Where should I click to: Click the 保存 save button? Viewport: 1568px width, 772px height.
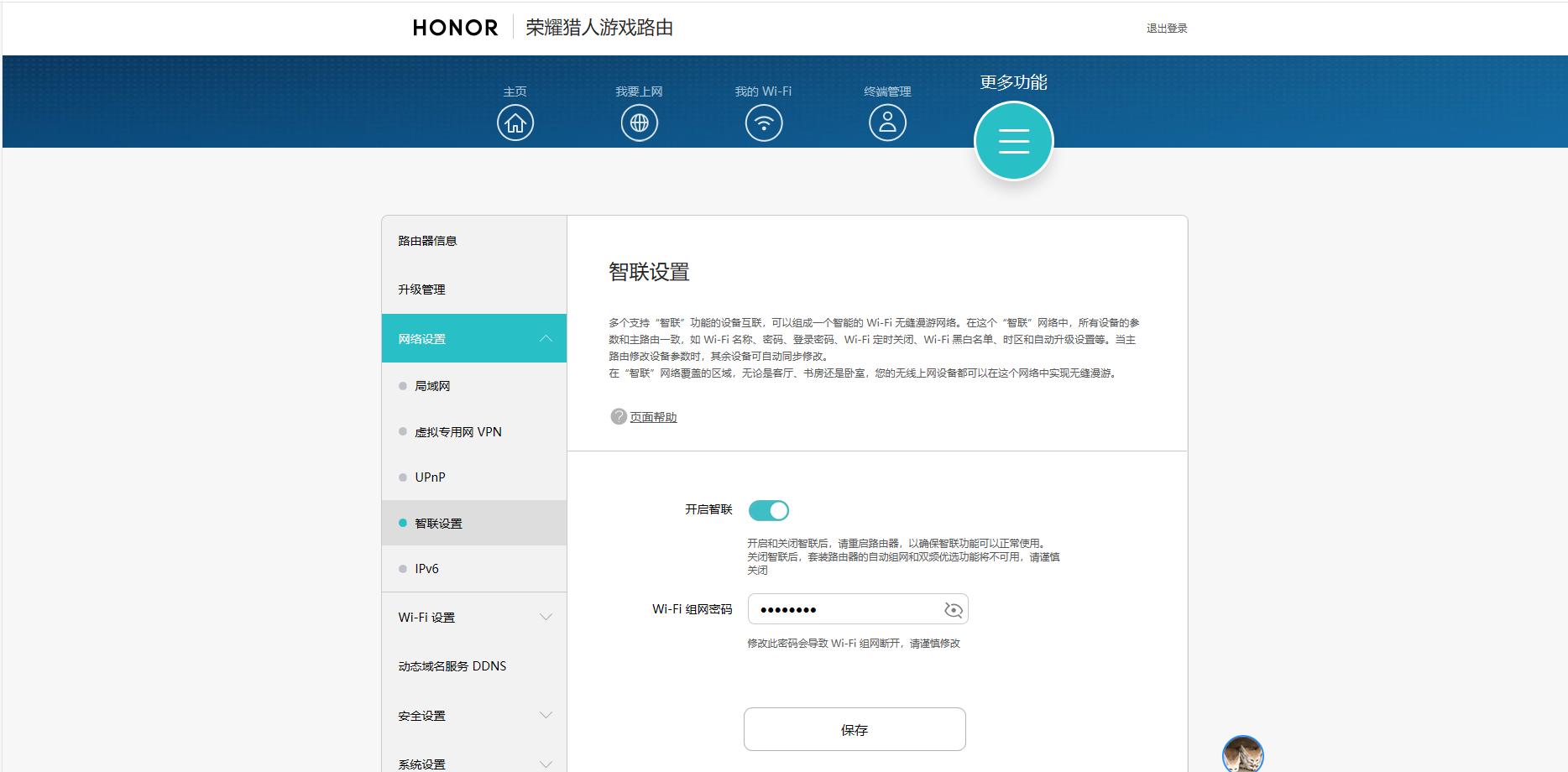pyautogui.click(x=854, y=729)
